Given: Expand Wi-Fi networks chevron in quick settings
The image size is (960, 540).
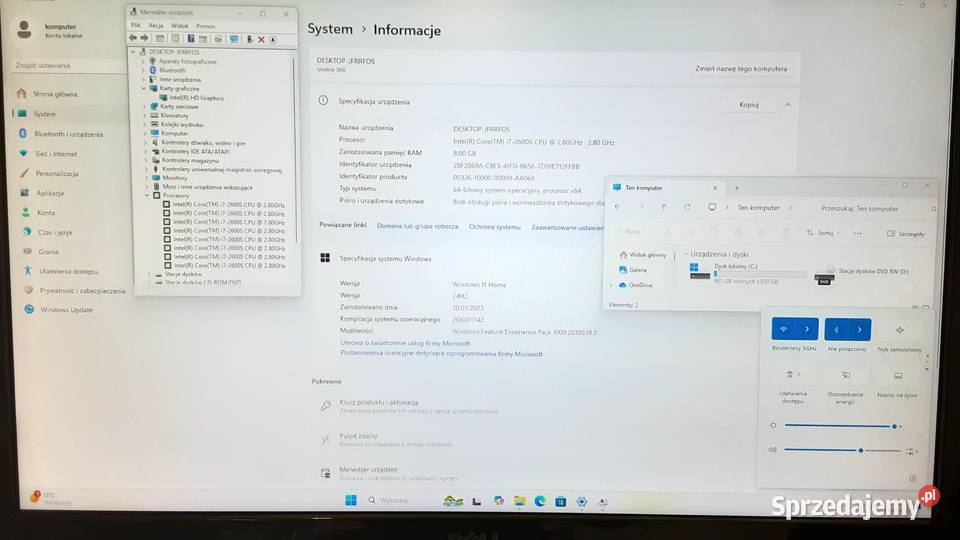Looking at the screenshot, I should tap(807, 329).
